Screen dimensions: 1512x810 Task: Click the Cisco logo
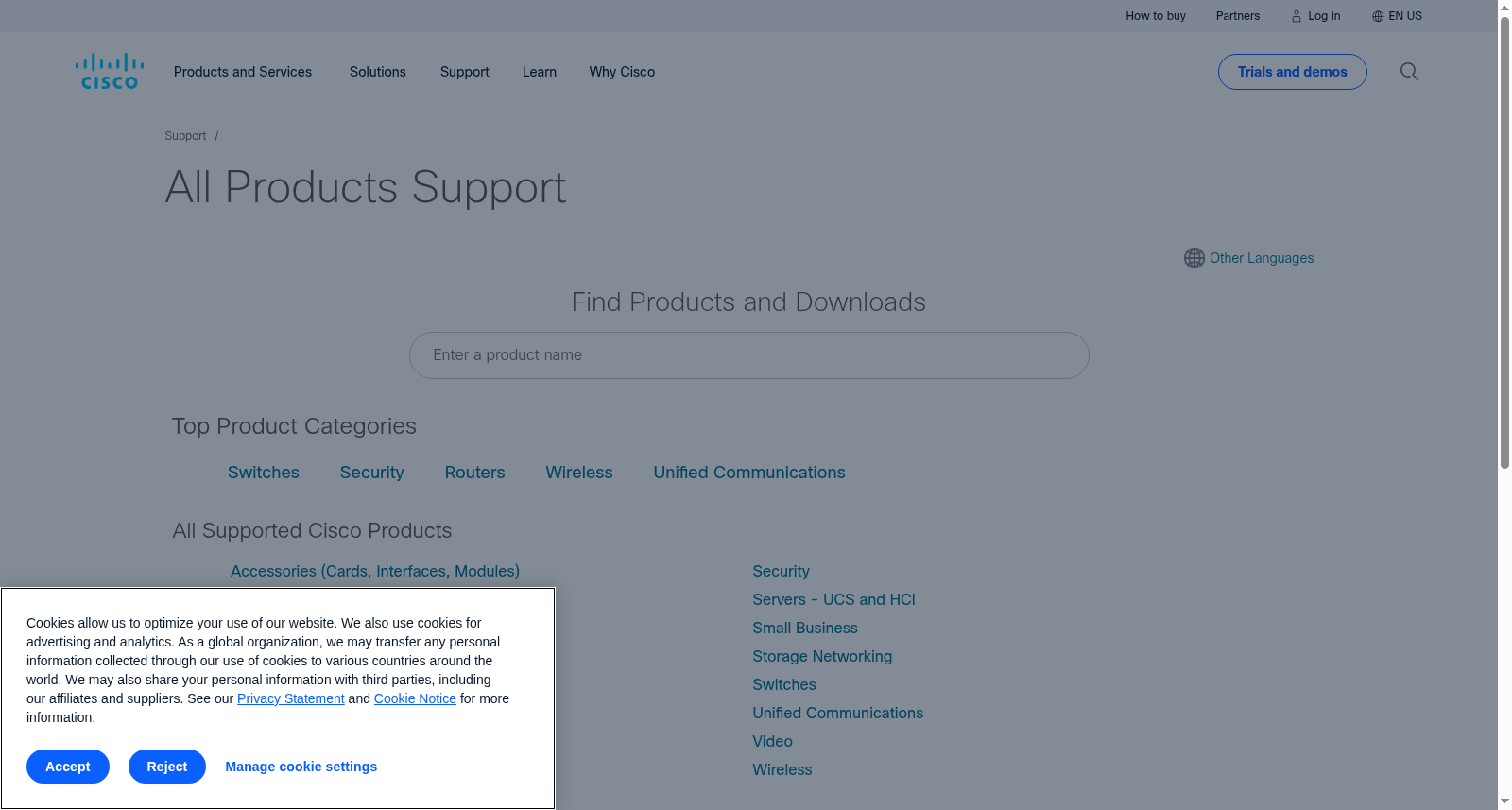click(110, 72)
